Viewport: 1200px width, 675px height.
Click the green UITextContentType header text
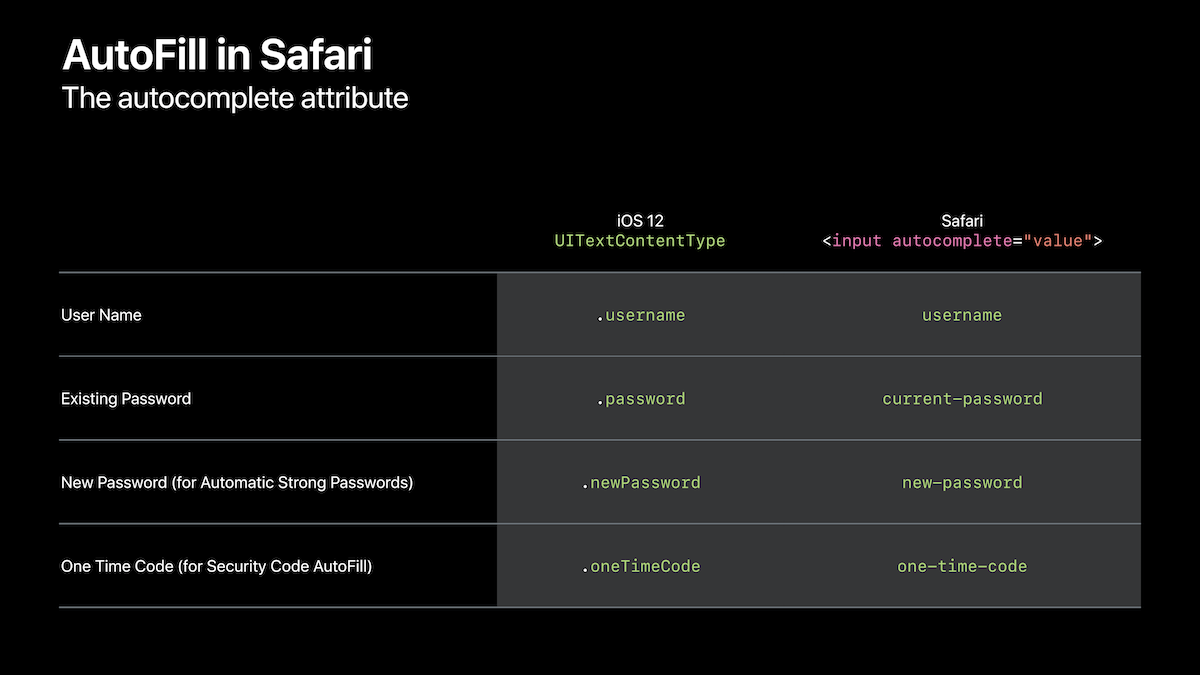click(640, 241)
